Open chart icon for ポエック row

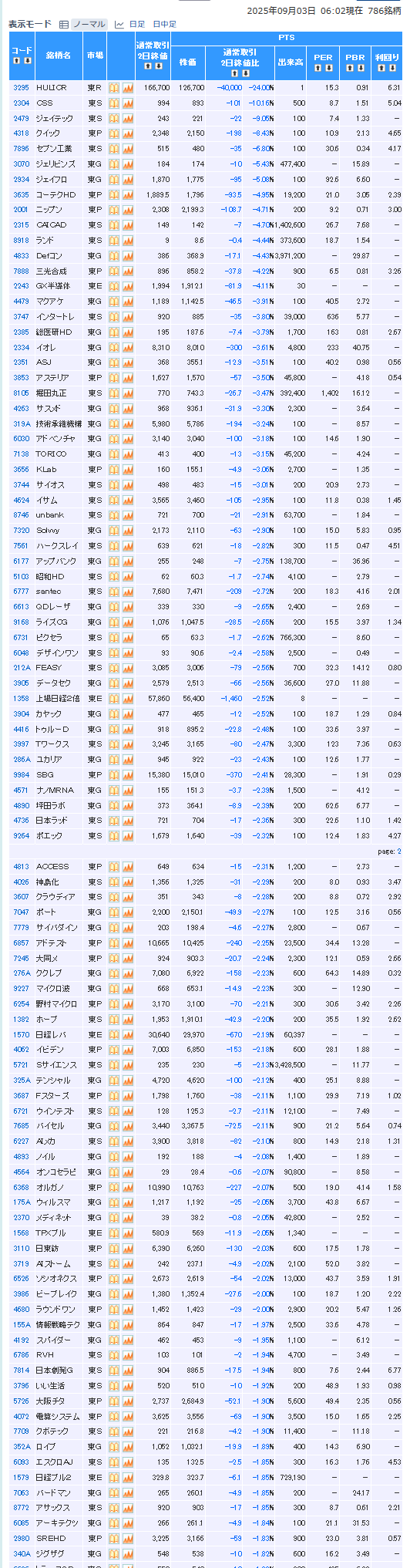127,835
